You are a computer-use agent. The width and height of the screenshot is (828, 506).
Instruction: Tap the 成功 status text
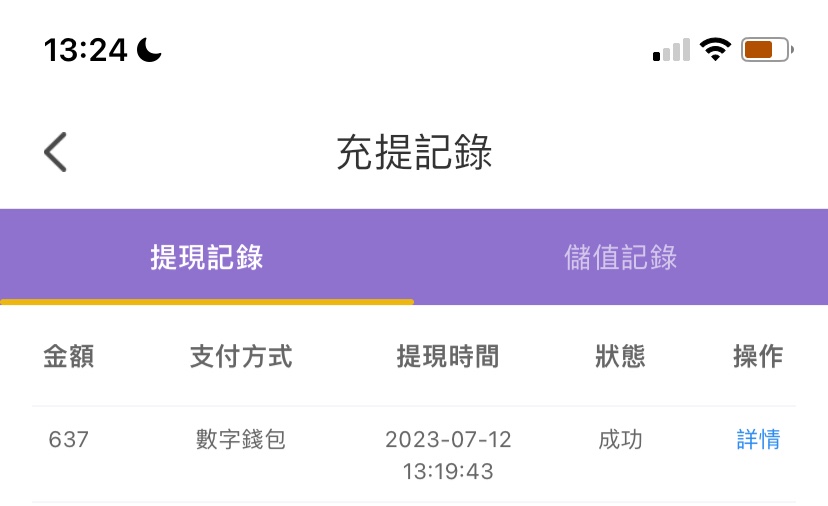click(620, 439)
